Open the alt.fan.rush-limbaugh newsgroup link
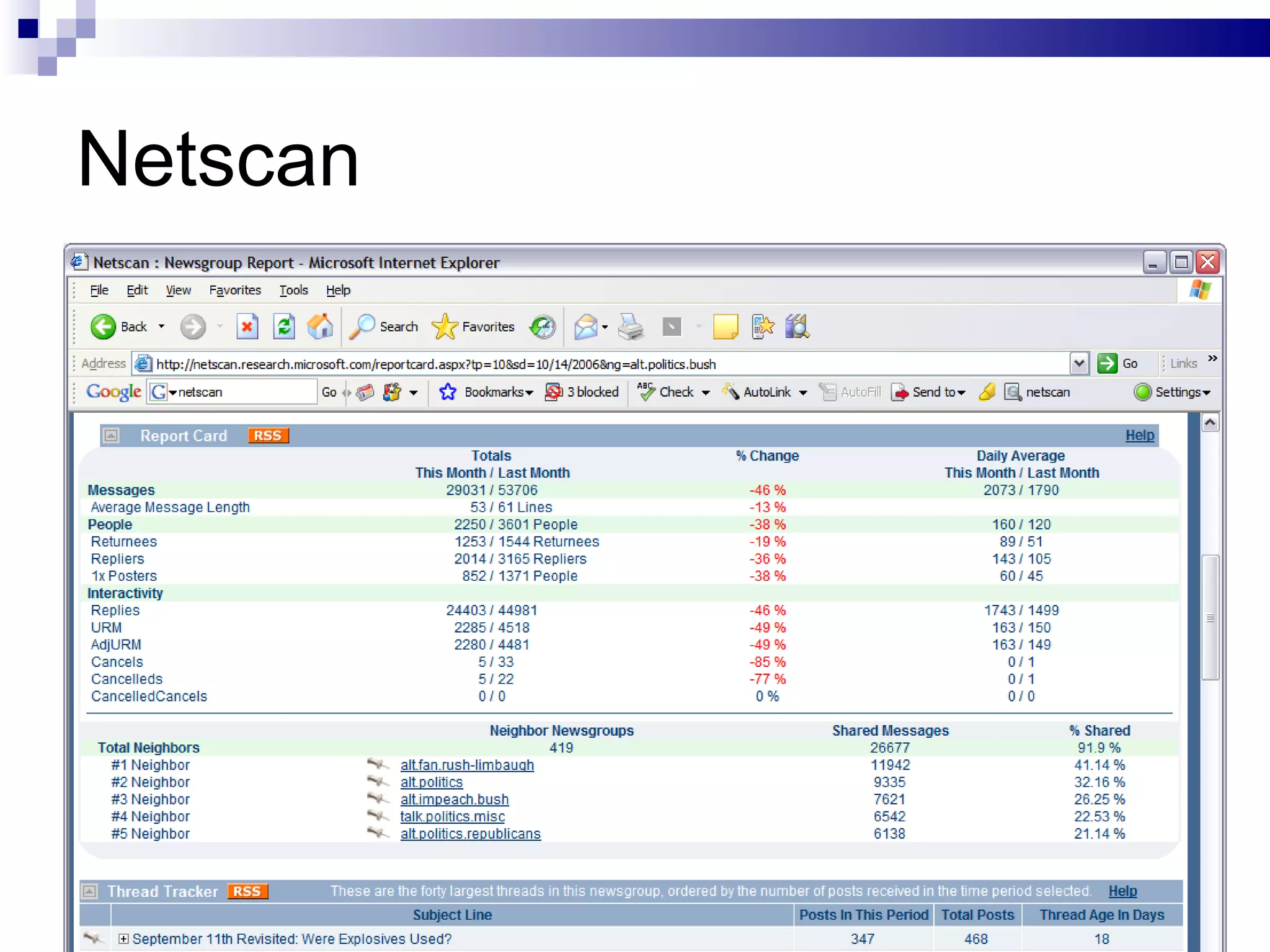Image resolution: width=1270 pixels, height=952 pixels. coord(467,765)
